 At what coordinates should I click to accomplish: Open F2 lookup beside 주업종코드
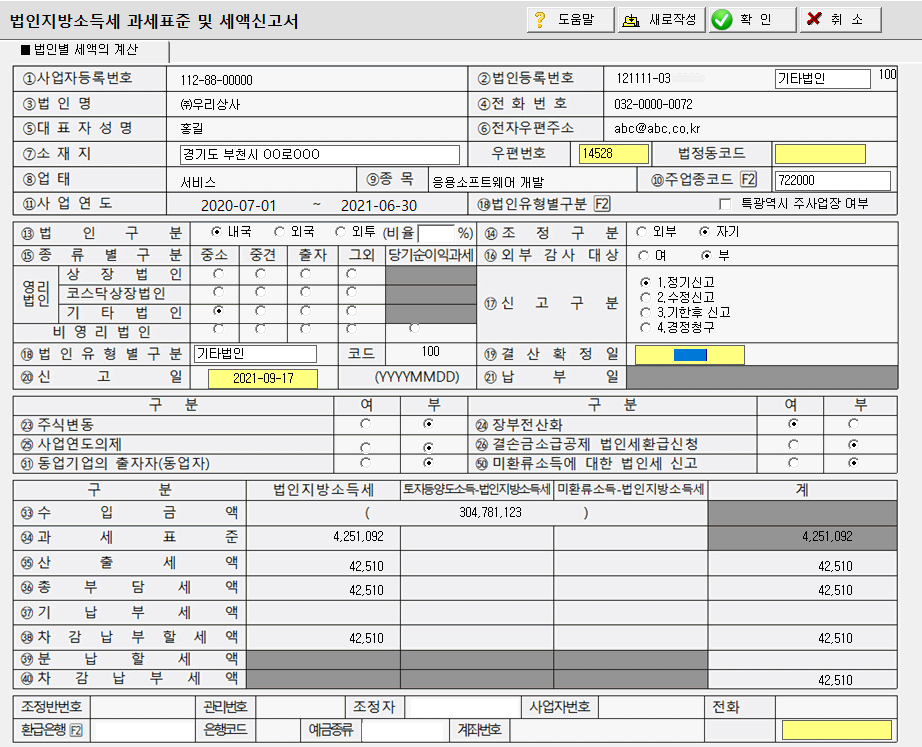coord(748,179)
